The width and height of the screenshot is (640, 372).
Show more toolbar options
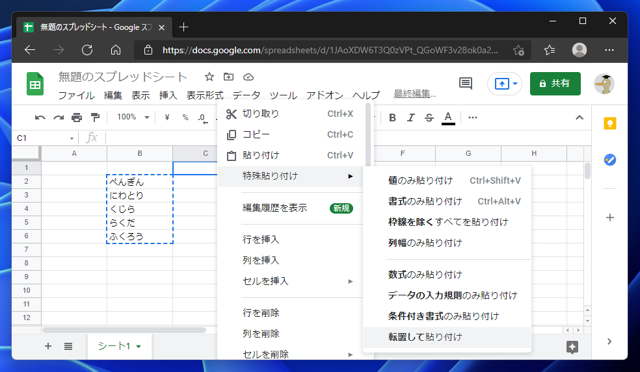pyautogui.click(x=473, y=118)
